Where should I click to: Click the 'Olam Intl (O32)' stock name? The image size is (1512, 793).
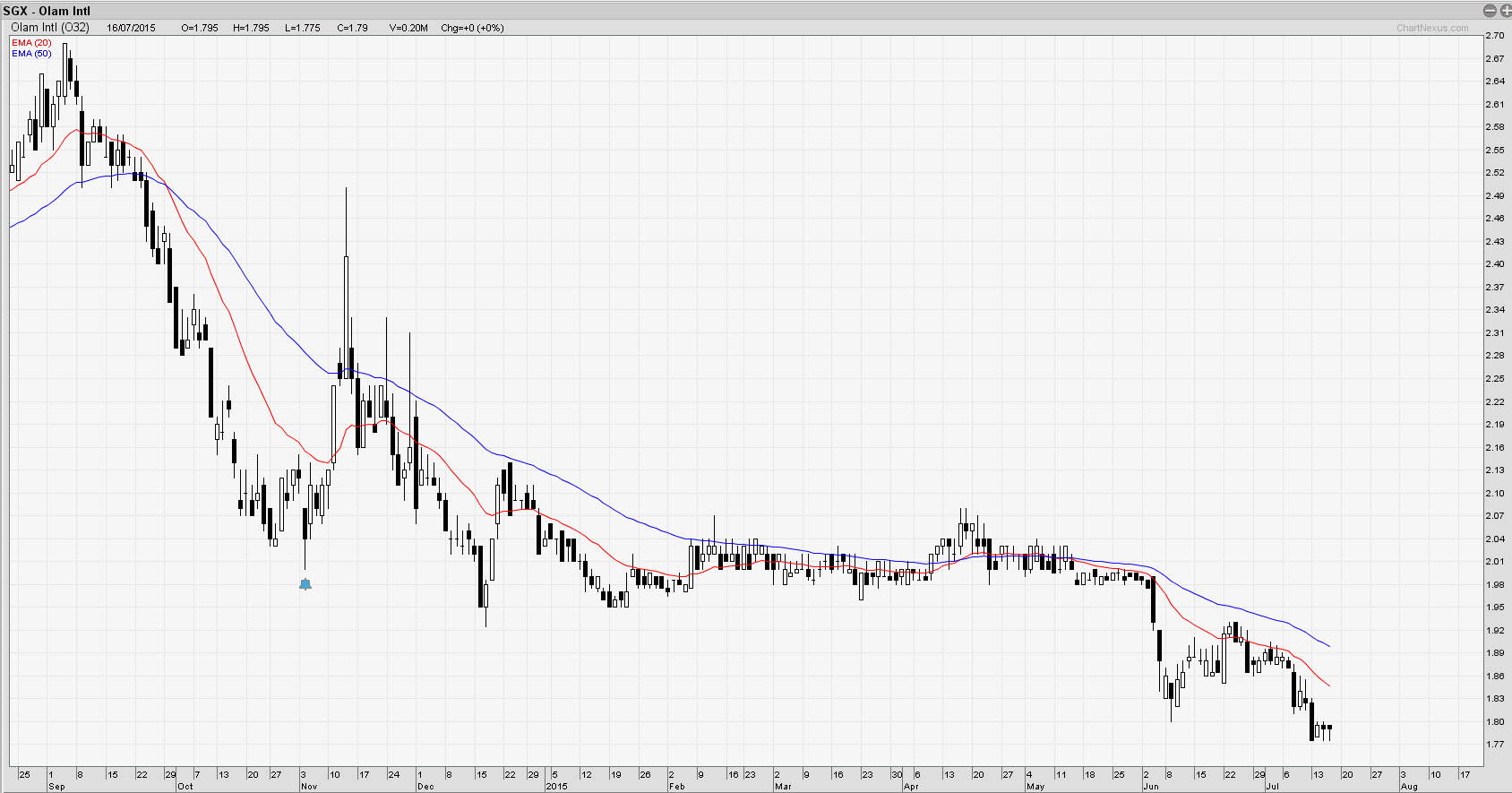click(50, 28)
